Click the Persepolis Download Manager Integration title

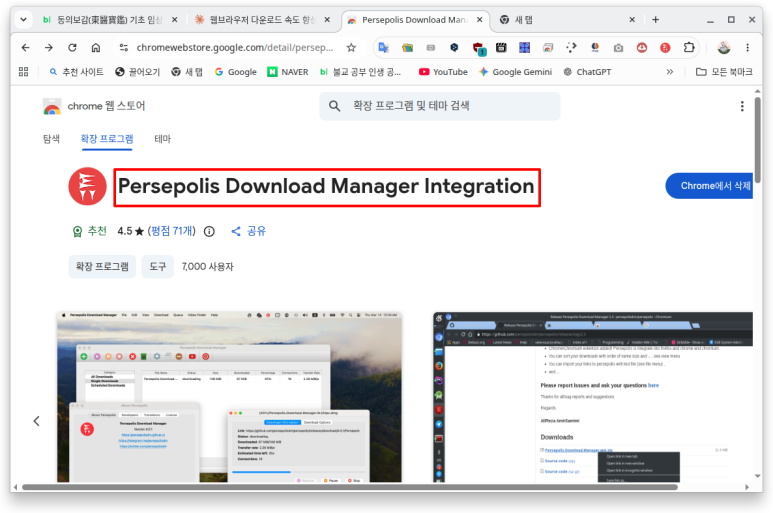326,186
